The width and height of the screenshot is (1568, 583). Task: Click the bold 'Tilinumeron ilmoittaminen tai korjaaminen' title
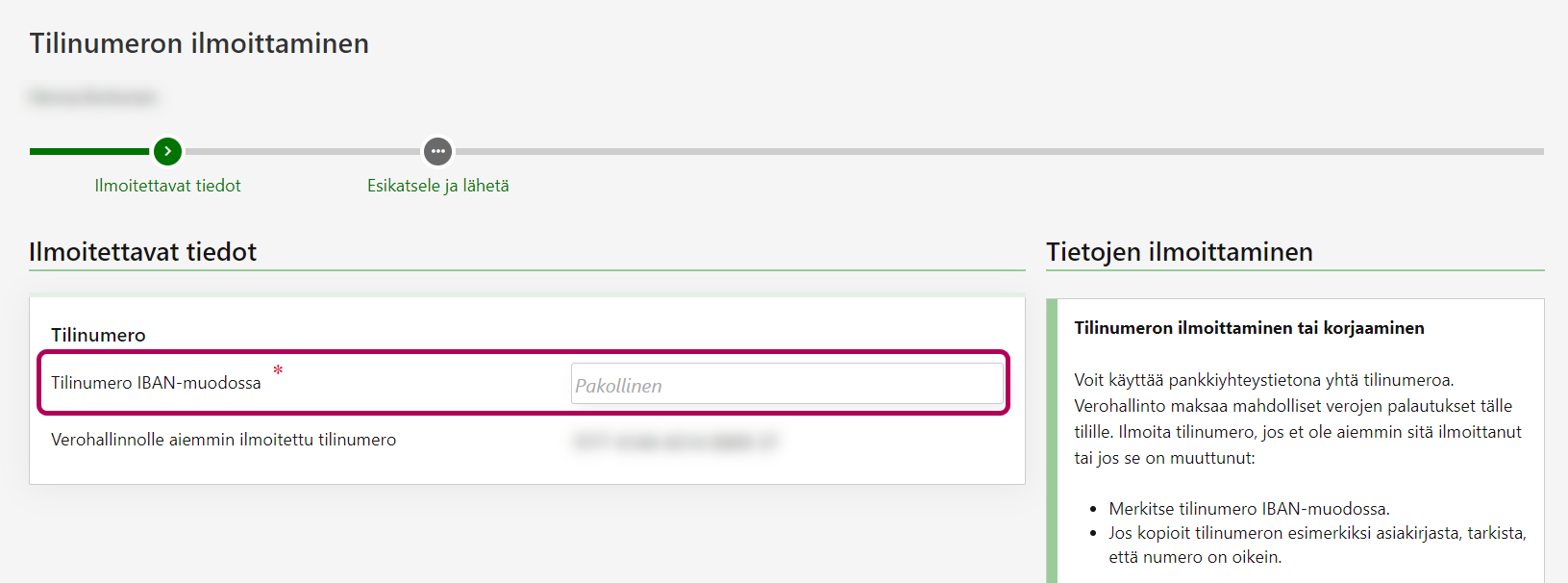1249,328
